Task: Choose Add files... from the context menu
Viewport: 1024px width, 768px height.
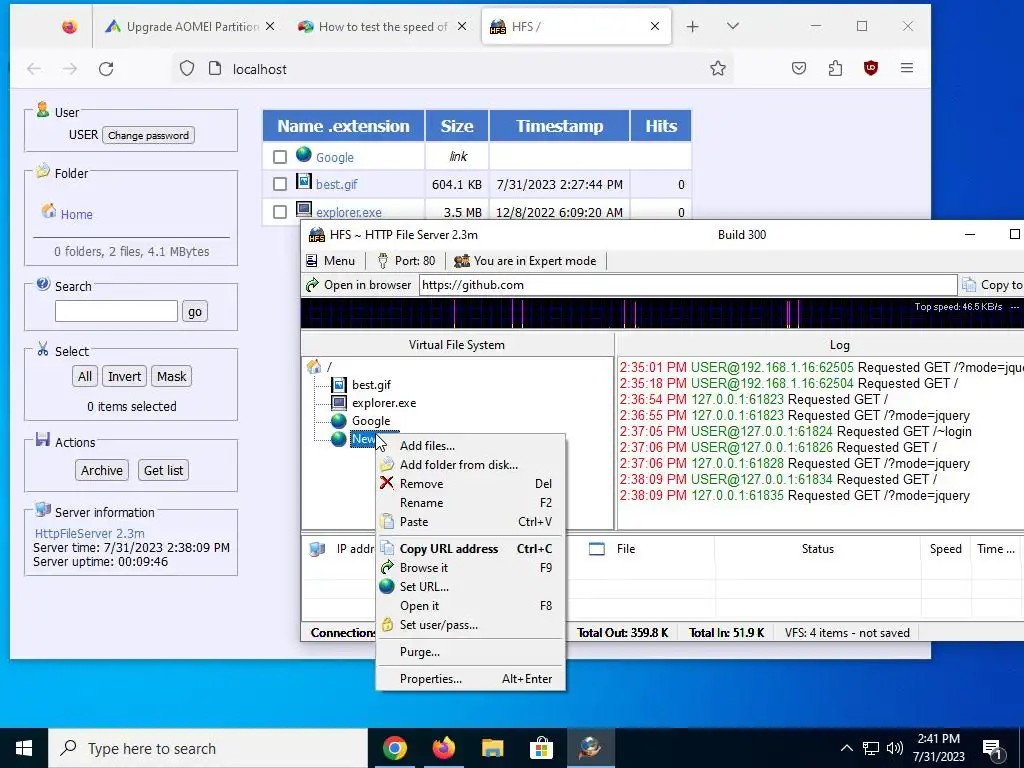Action: point(470,446)
